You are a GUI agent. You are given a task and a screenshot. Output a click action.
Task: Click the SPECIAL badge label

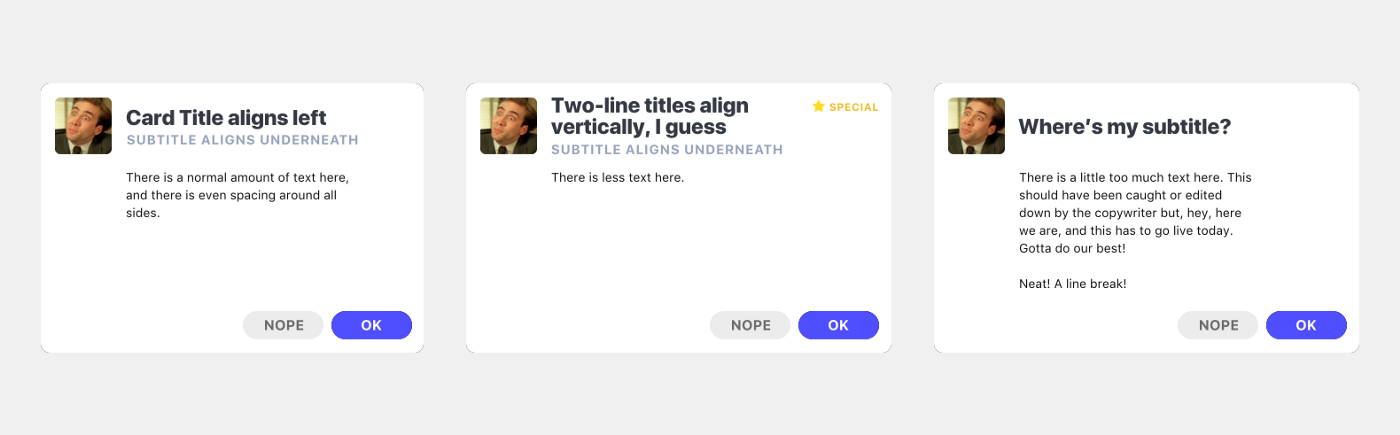point(853,107)
